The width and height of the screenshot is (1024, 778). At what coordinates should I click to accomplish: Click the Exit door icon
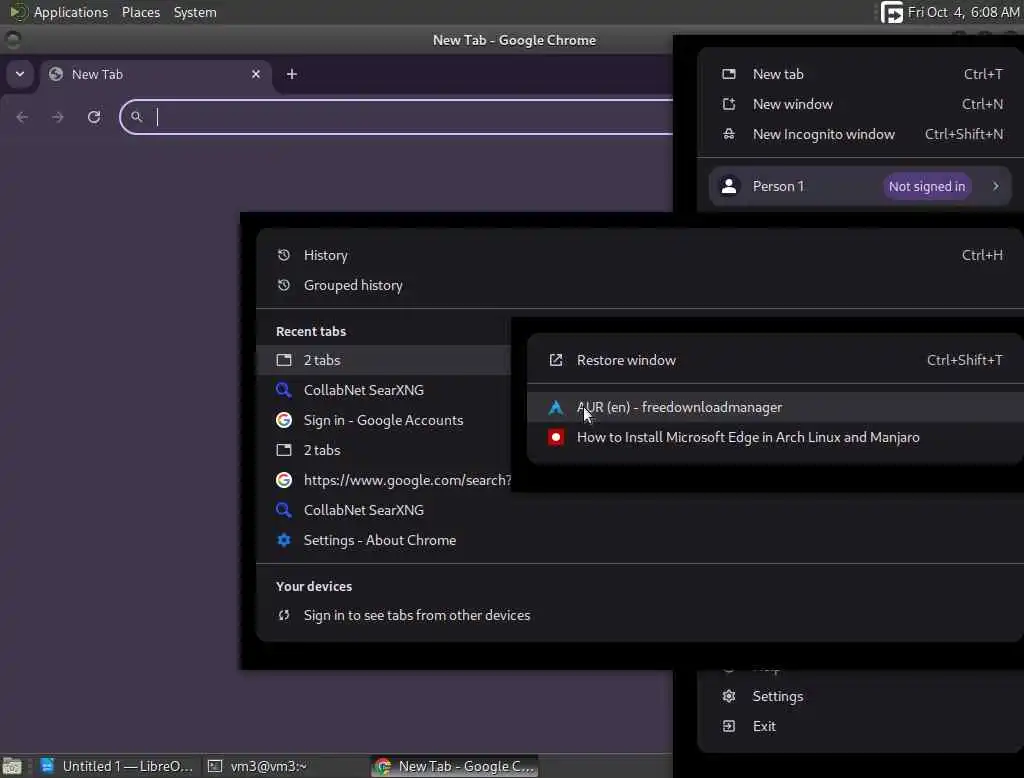click(x=729, y=726)
